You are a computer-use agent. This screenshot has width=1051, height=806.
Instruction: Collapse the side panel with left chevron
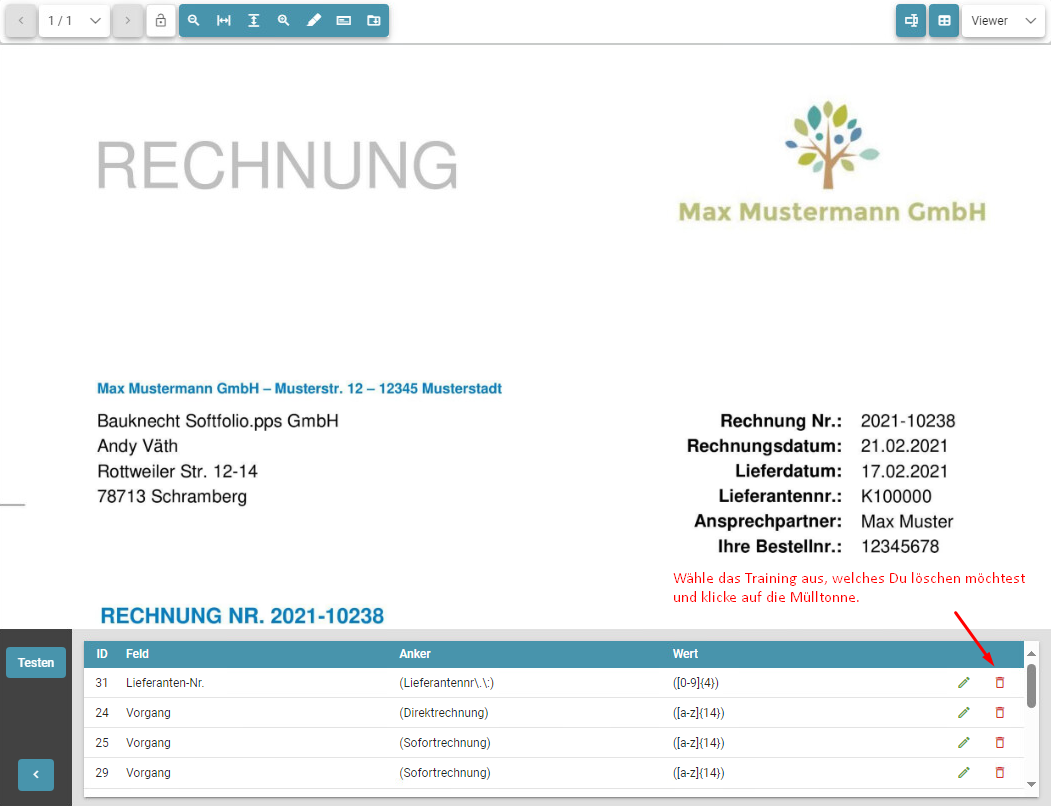(36, 774)
